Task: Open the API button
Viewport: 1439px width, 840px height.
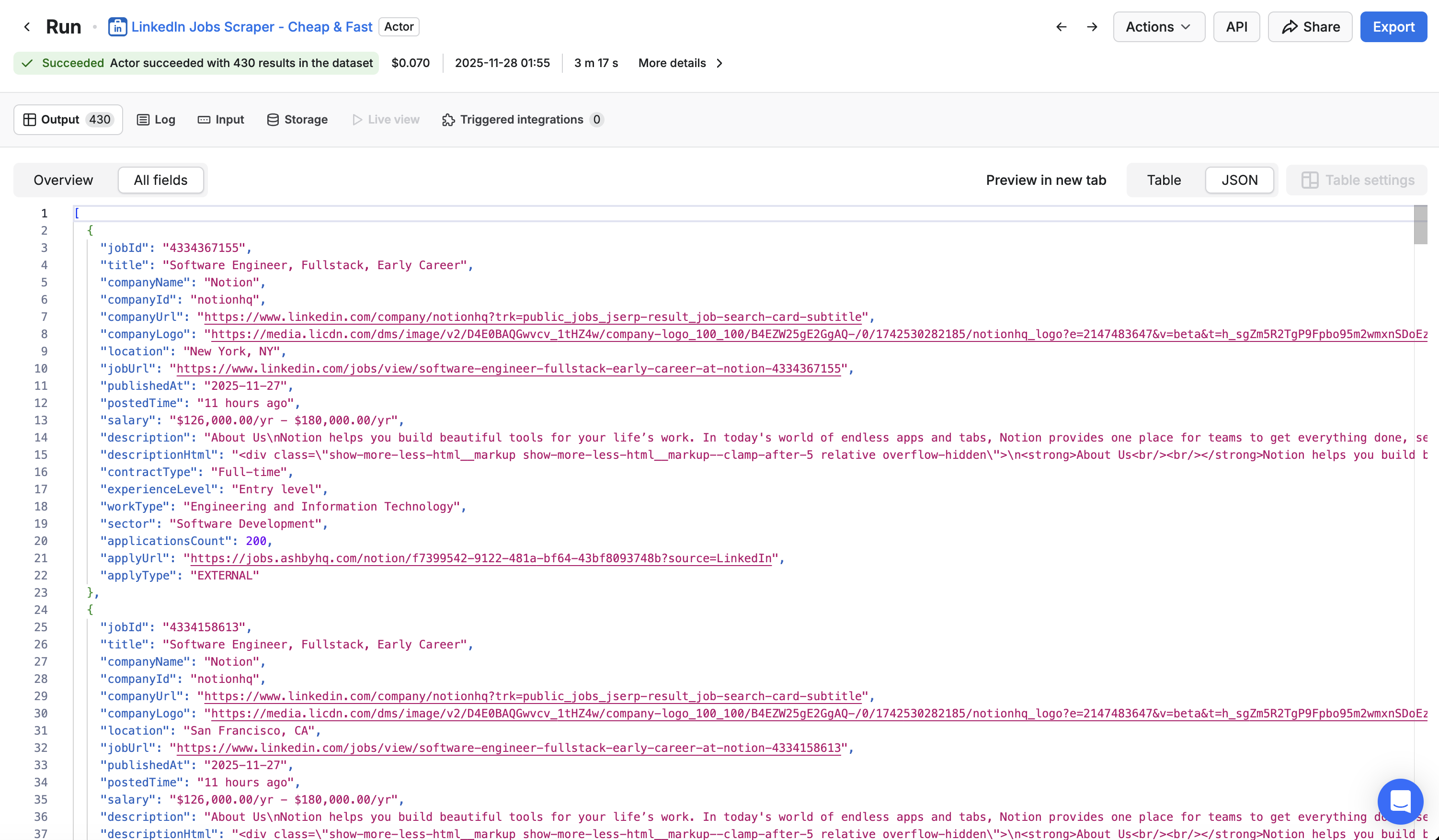Action: (1236, 27)
